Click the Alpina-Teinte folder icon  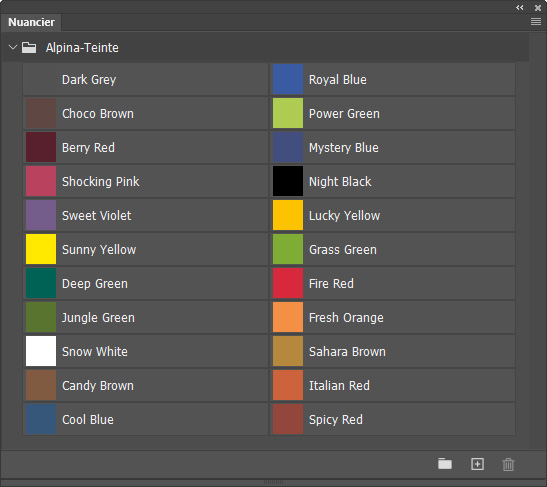coord(29,47)
